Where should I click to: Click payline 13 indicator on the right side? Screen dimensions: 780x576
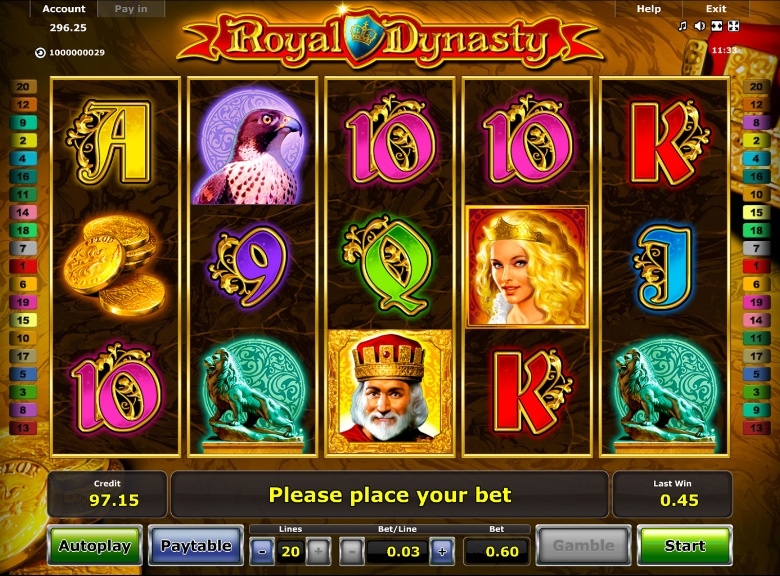point(756,428)
